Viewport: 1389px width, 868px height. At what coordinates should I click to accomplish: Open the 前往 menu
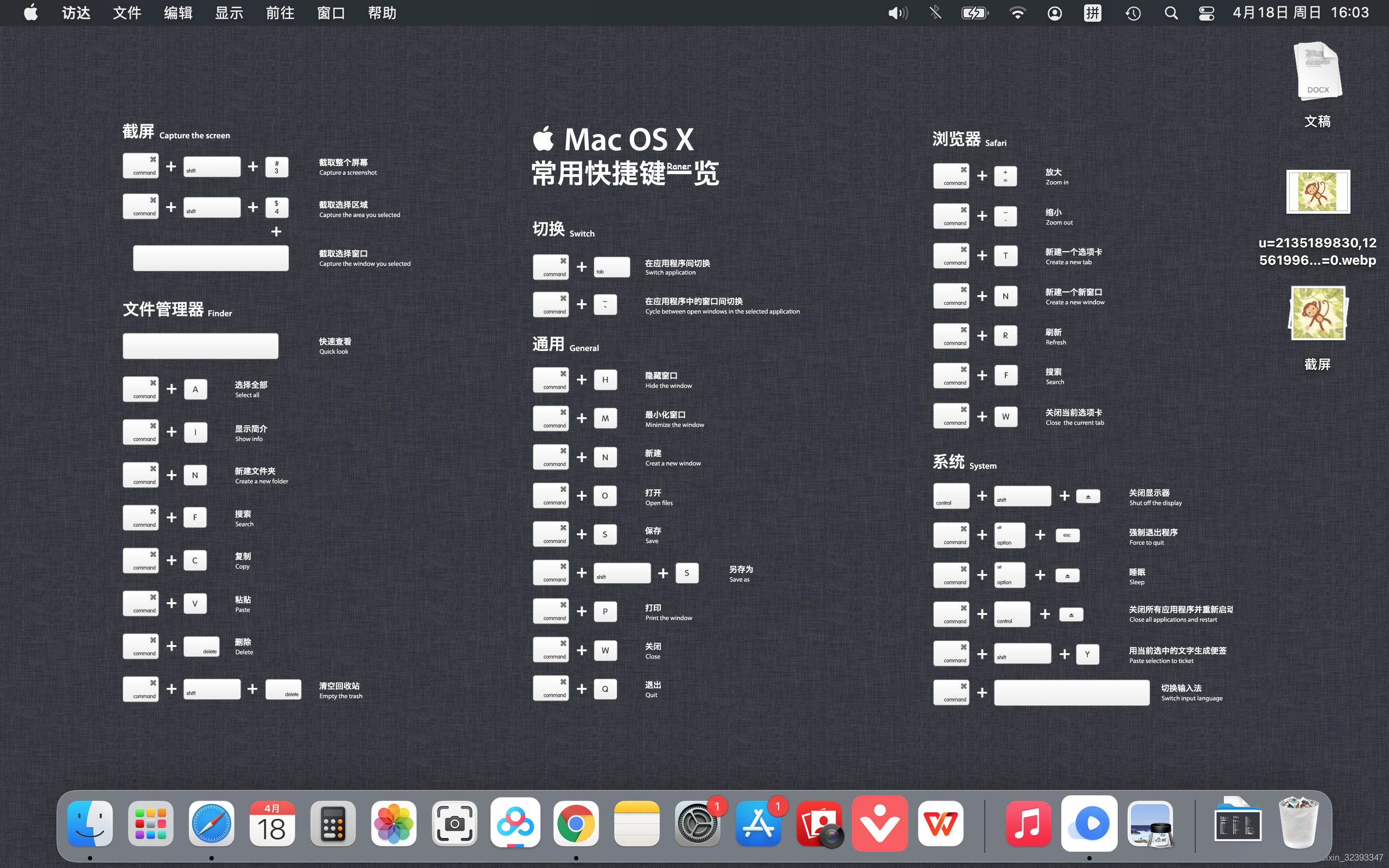pyautogui.click(x=280, y=12)
